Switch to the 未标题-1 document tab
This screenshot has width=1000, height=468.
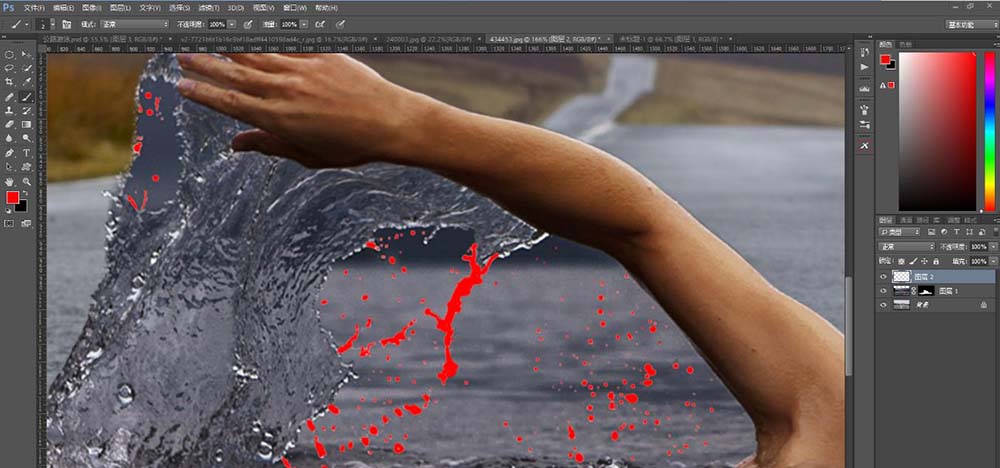pyautogui.click(x=673, y=39)
